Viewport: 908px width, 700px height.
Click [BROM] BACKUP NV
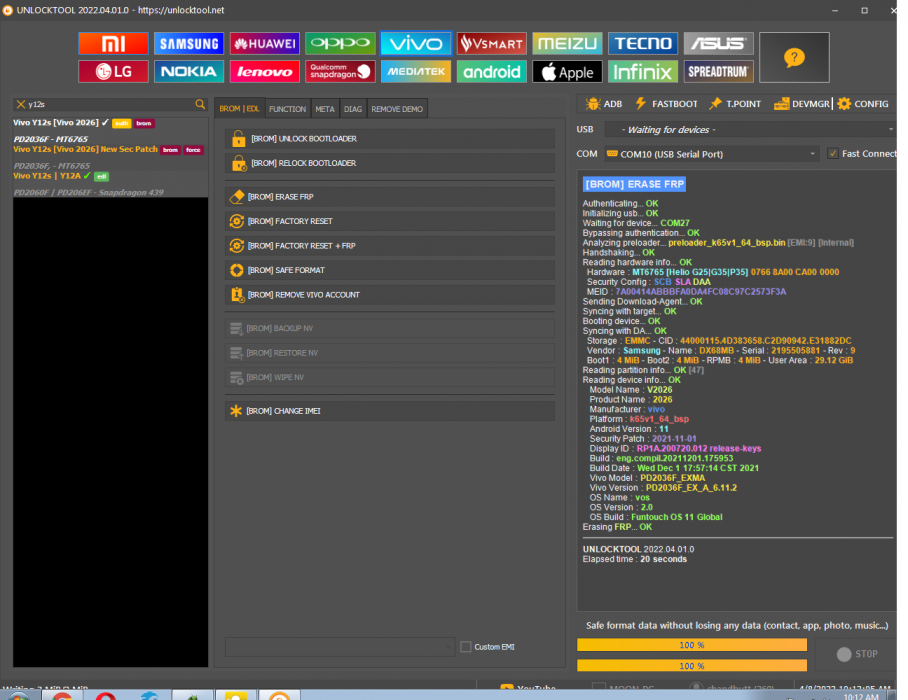point(390,328)
